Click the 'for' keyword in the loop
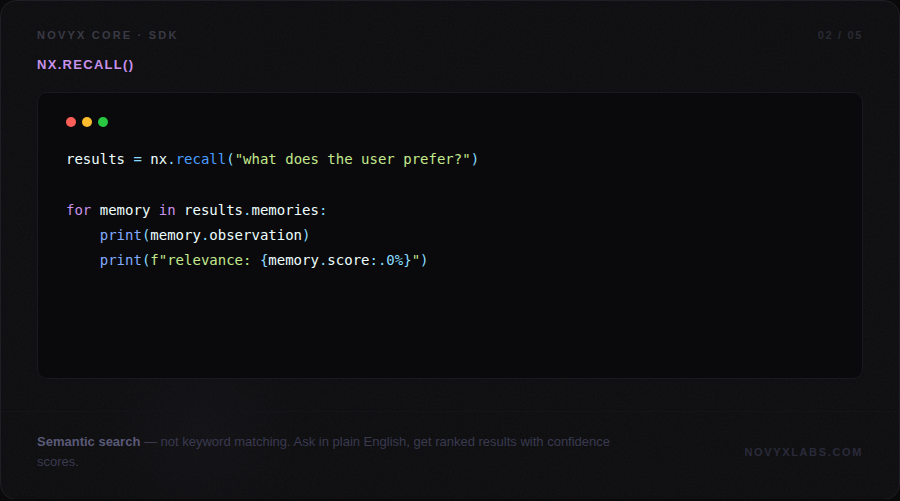900x501 pixels. point(78,210)
